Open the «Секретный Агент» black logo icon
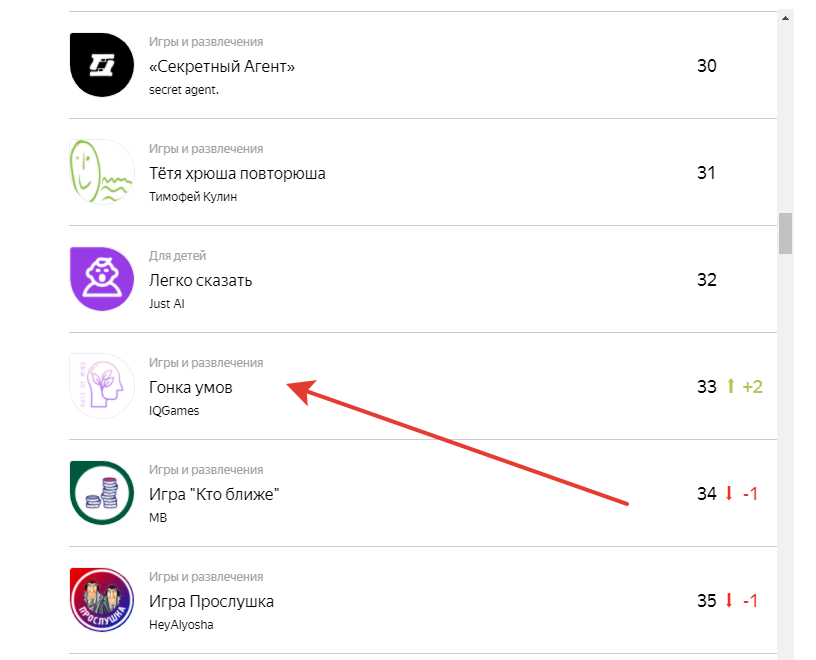 point(101,65)
